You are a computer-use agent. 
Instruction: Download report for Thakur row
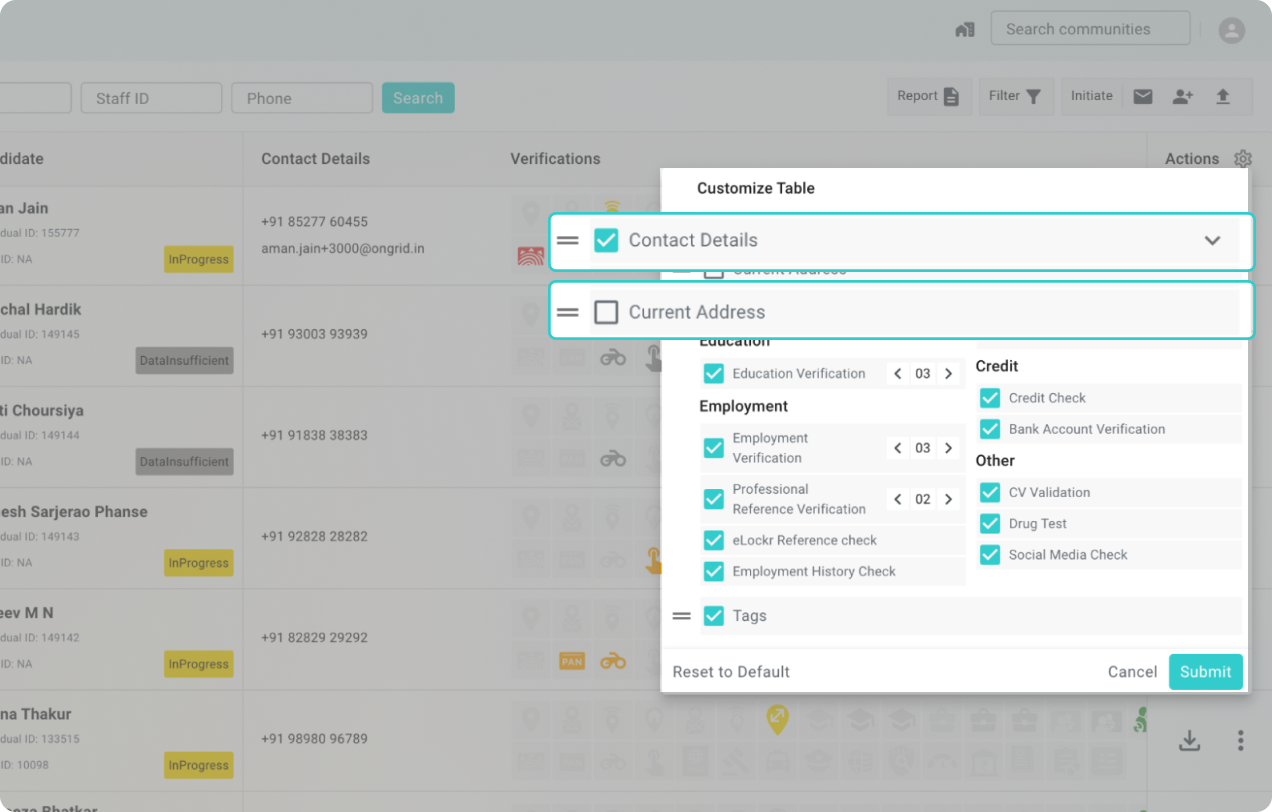click(1189, 740)
